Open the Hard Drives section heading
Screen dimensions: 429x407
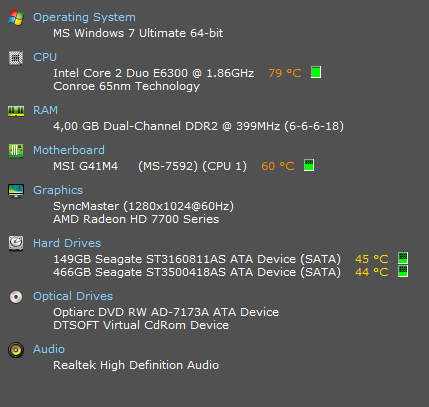(x=67, y=243)
